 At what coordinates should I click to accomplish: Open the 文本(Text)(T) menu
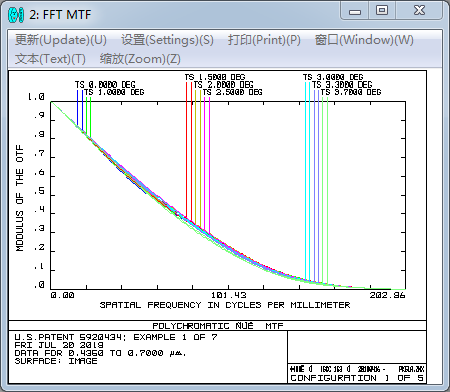[50, 59]
